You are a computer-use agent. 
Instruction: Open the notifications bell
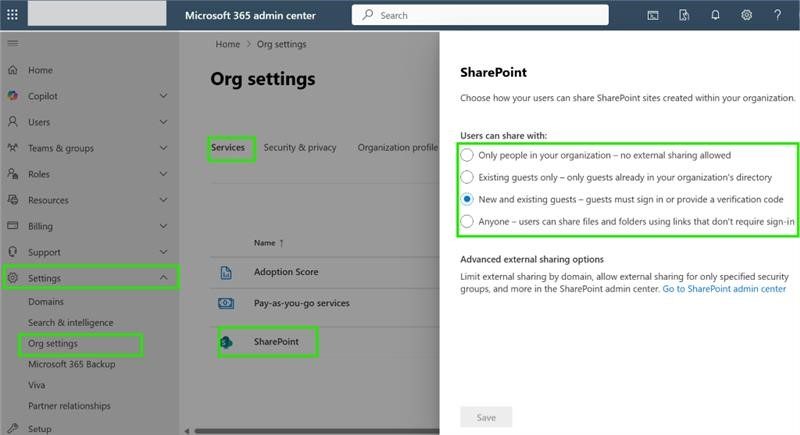[x=715, y=15]
